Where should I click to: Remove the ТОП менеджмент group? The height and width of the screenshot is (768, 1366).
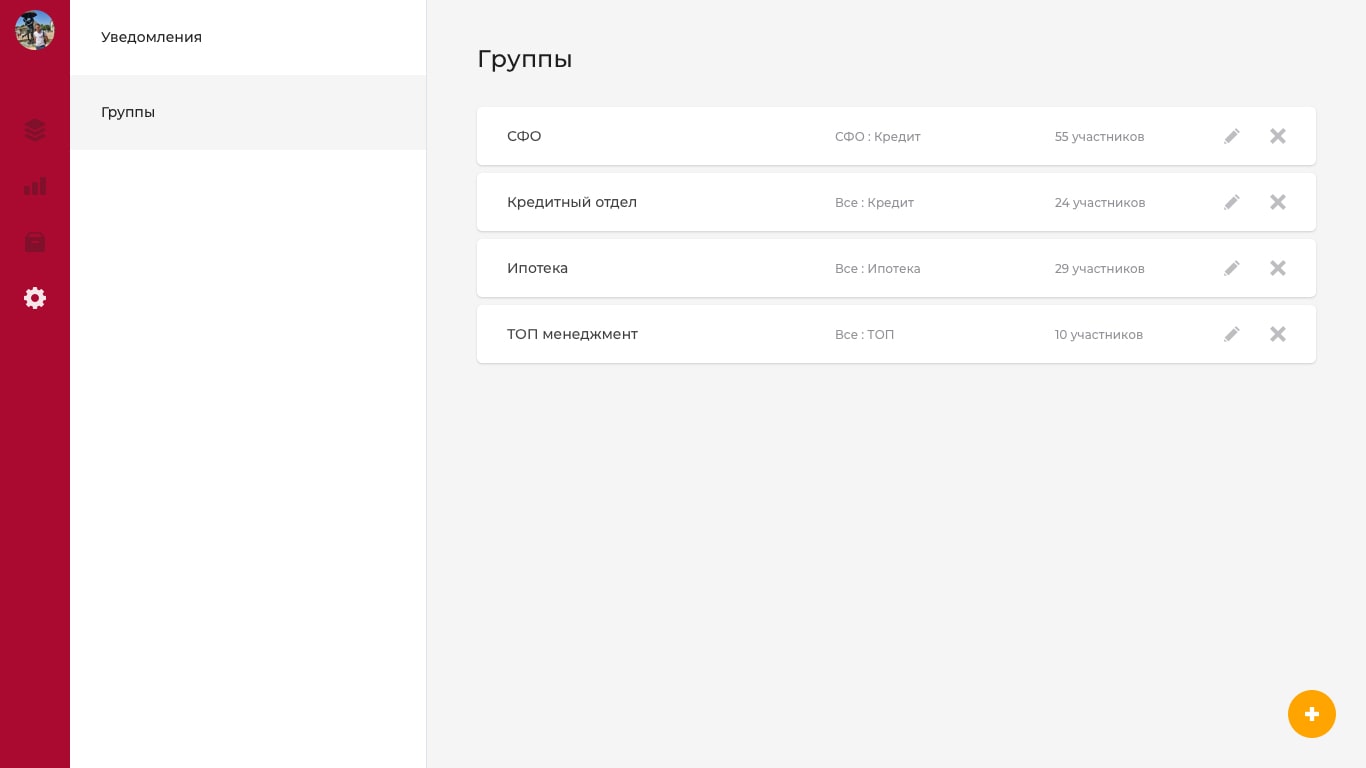coord(1278,334)
